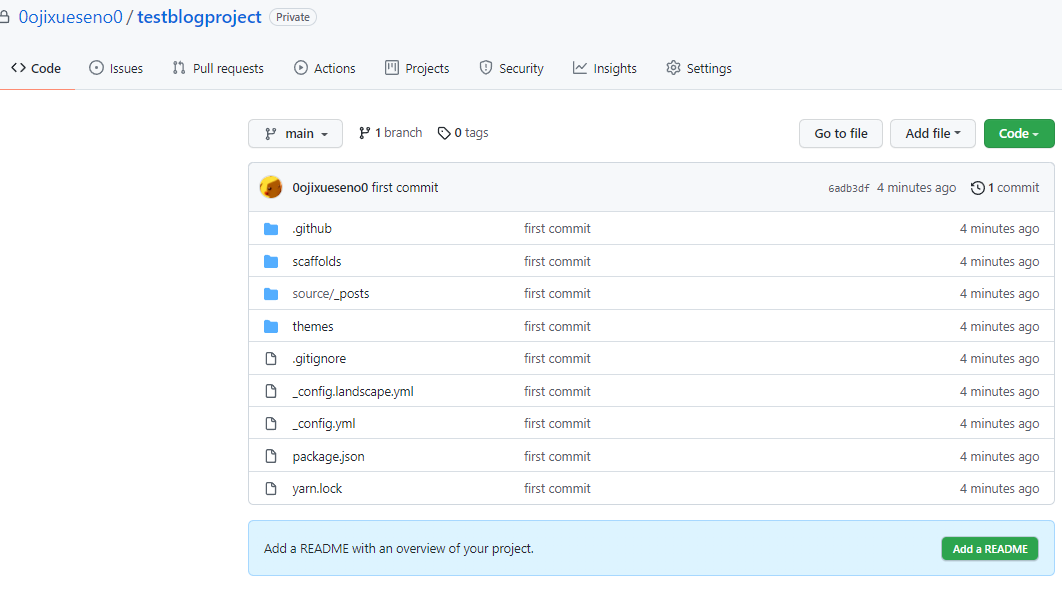Open the _config.landscape.yml file
The height and width of the screenshot is (600, 1062).
point(353,391)
